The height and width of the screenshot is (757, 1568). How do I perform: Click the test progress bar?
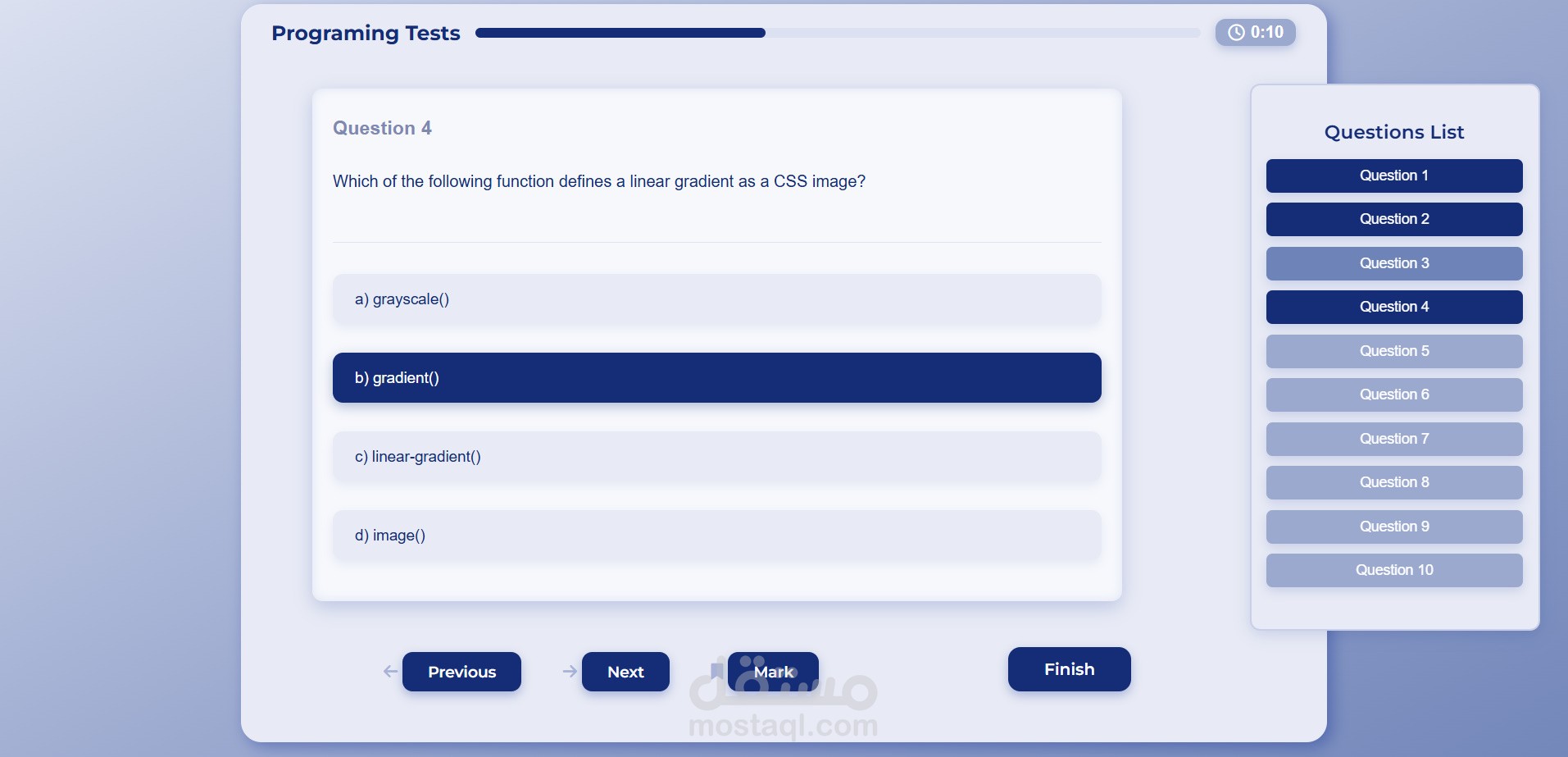(x=836, y=33)
